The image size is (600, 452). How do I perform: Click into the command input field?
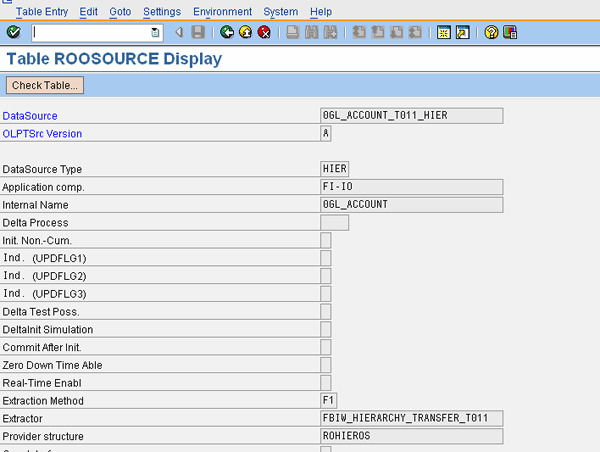90,32
